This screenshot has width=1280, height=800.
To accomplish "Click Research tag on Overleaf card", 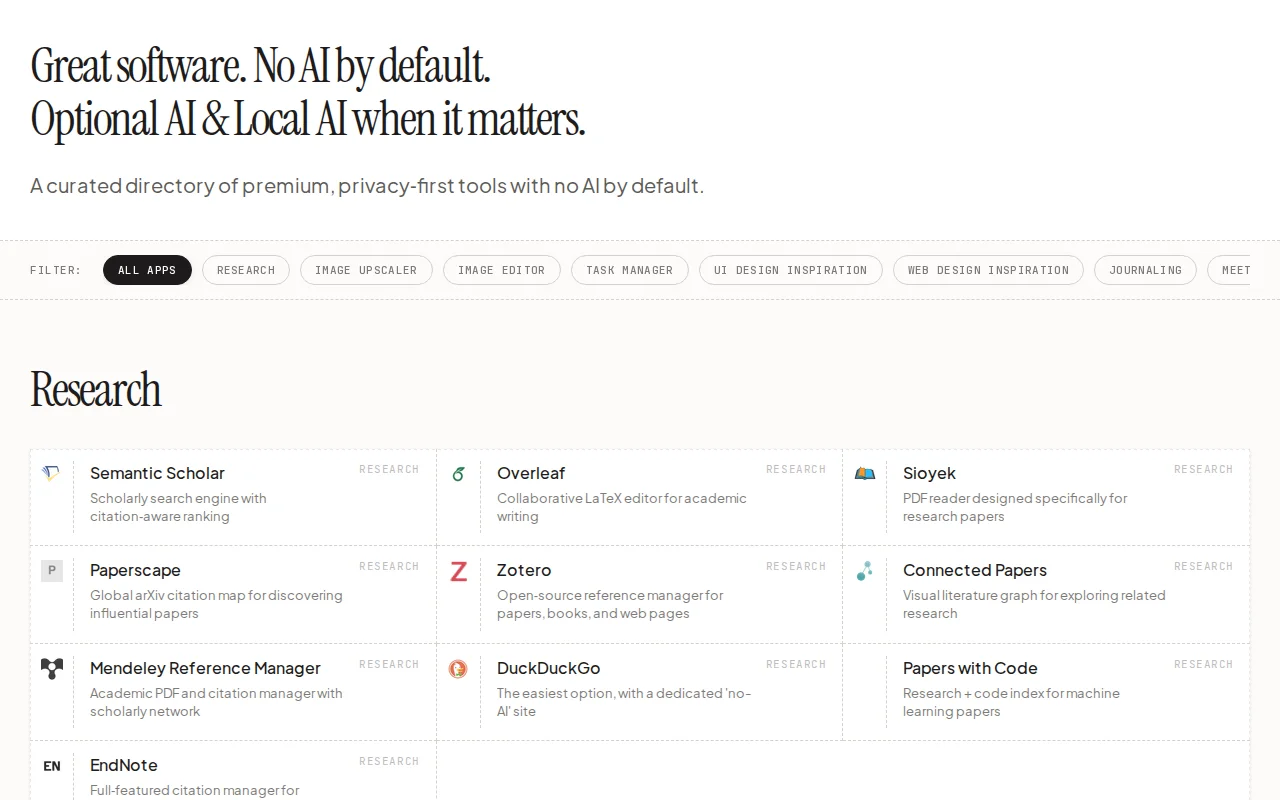I will (x=796, y=469).
